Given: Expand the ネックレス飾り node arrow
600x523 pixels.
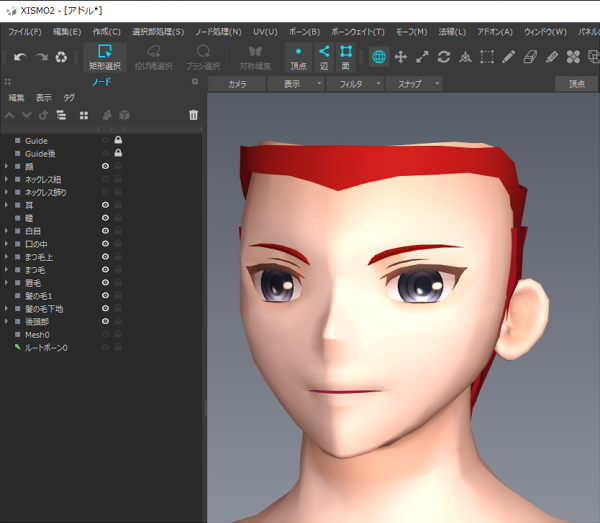Looking at the screenshot, I should pyautogui.click(x=6, y=192).
